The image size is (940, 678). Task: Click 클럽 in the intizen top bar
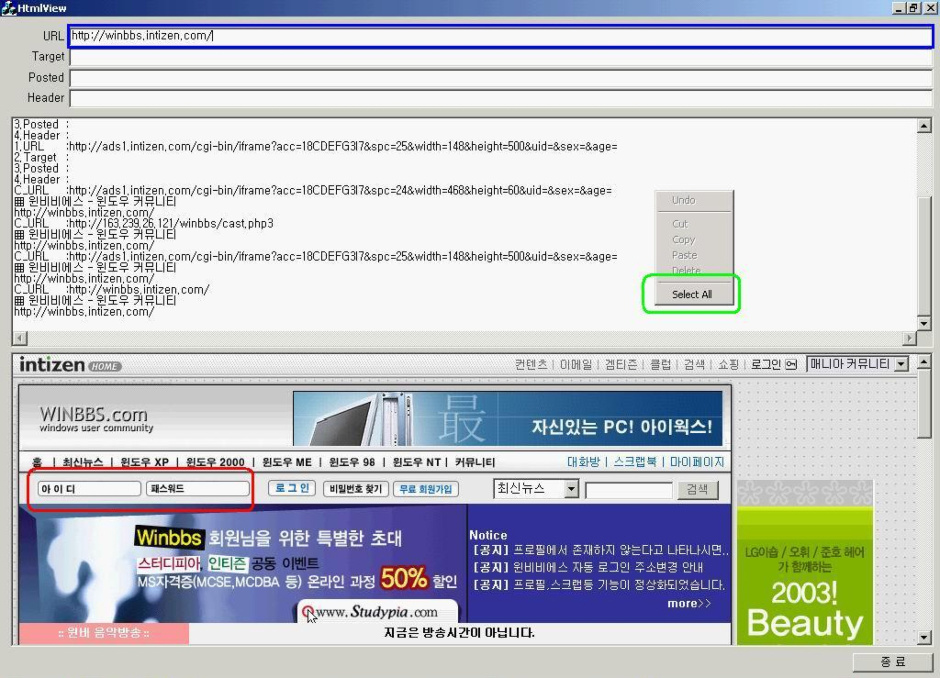tap(661, 364)
